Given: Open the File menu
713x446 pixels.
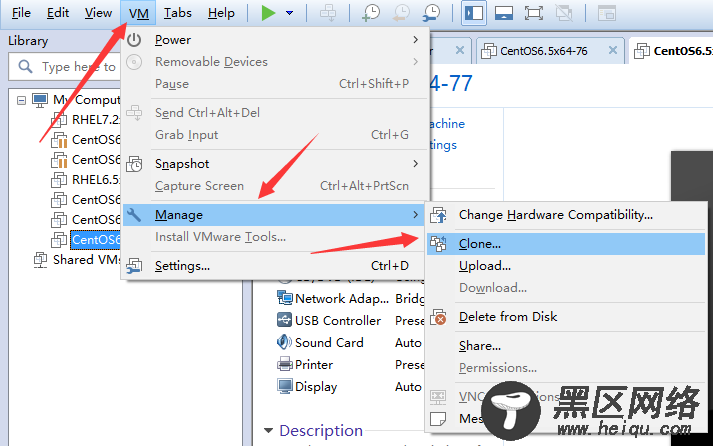Looking at the screenshot, I should click(21, 13).
